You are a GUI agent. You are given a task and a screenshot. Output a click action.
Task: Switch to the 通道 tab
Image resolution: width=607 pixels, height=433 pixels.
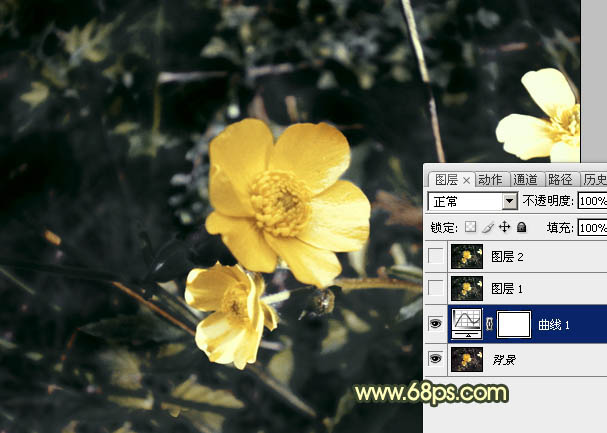coord(525,180)
